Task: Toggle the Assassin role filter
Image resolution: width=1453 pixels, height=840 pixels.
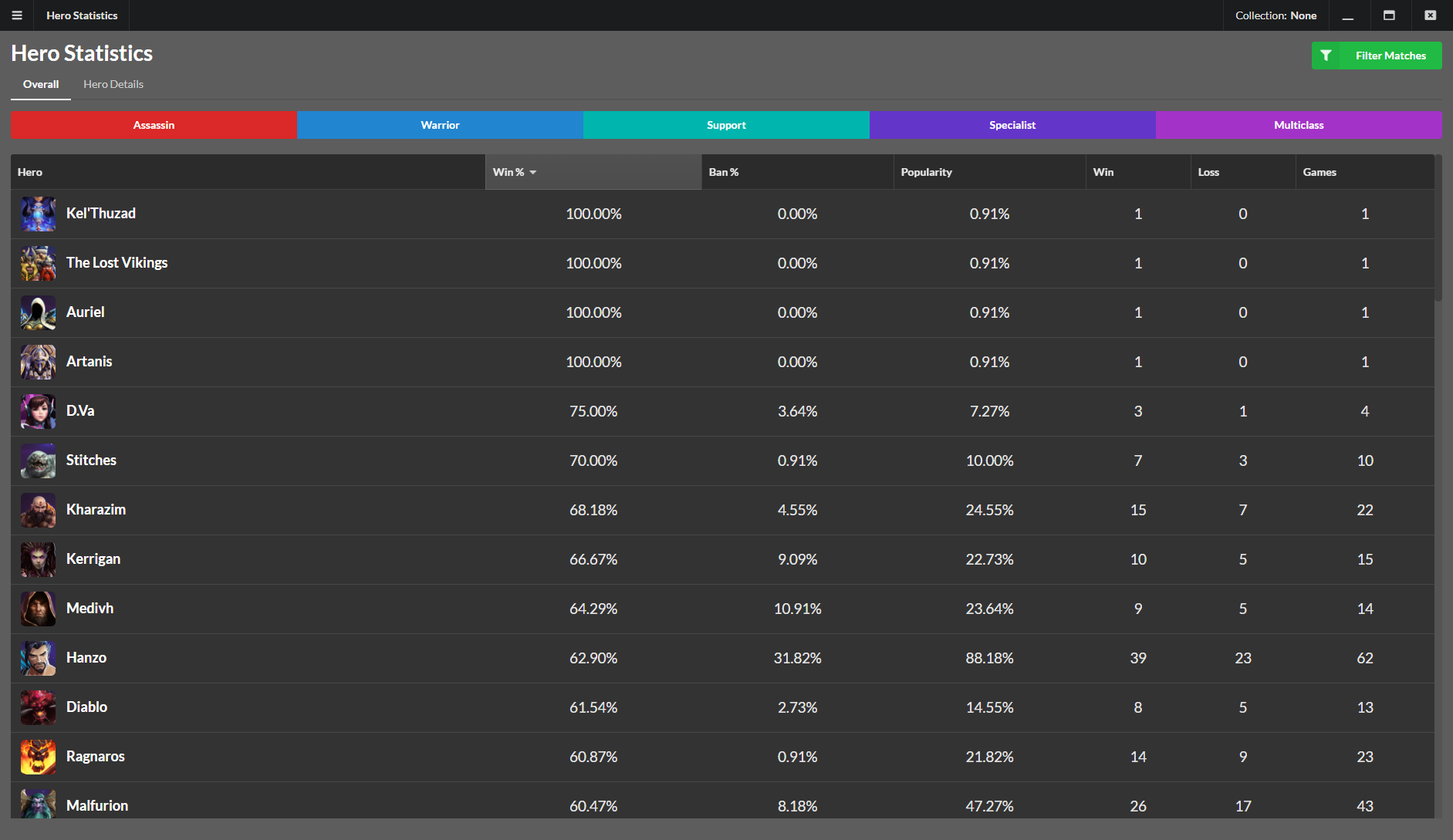Action: [x=154, y=125]
